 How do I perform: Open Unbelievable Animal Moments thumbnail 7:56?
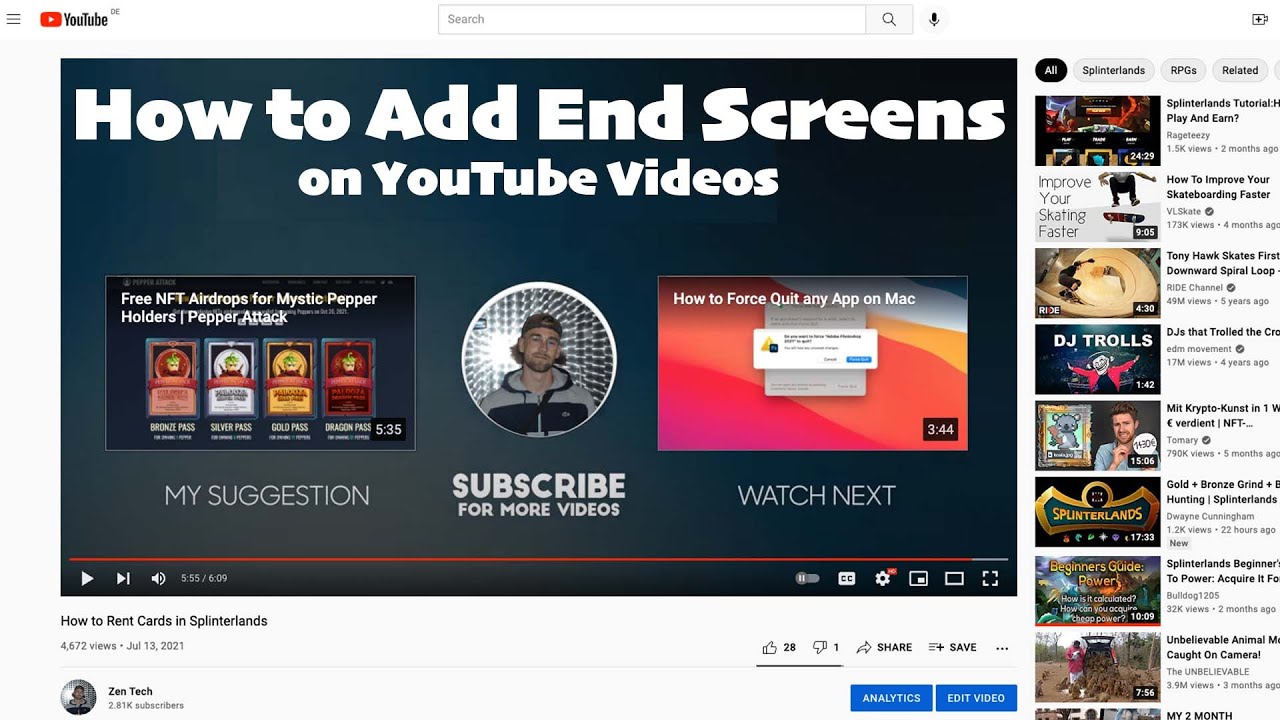(1097, 667)
